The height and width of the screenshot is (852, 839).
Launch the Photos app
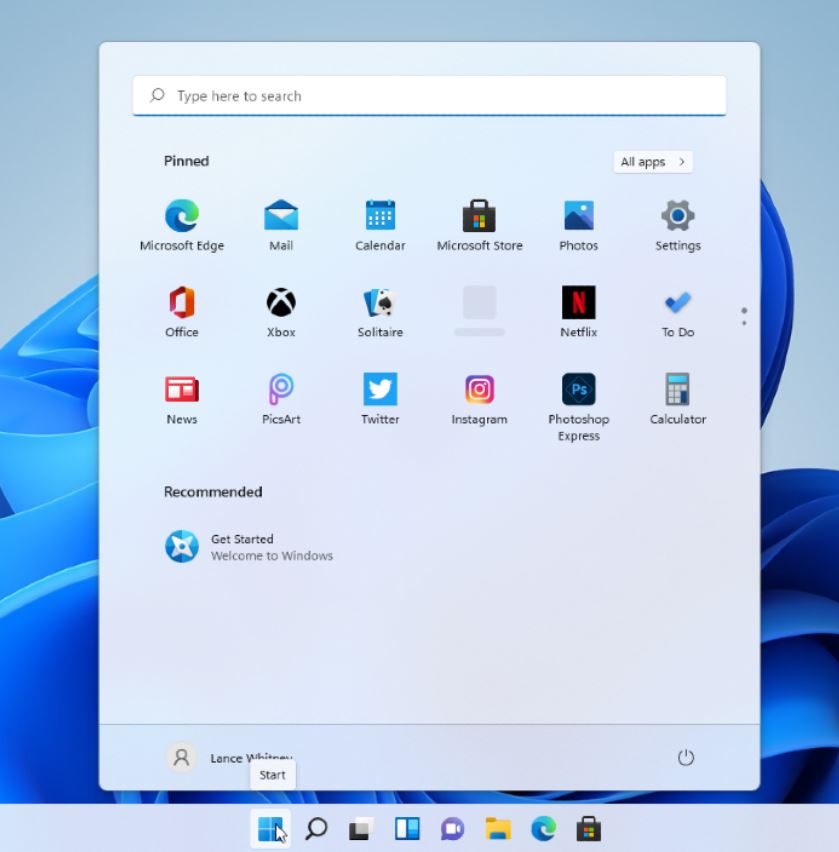tap(579, 225)
